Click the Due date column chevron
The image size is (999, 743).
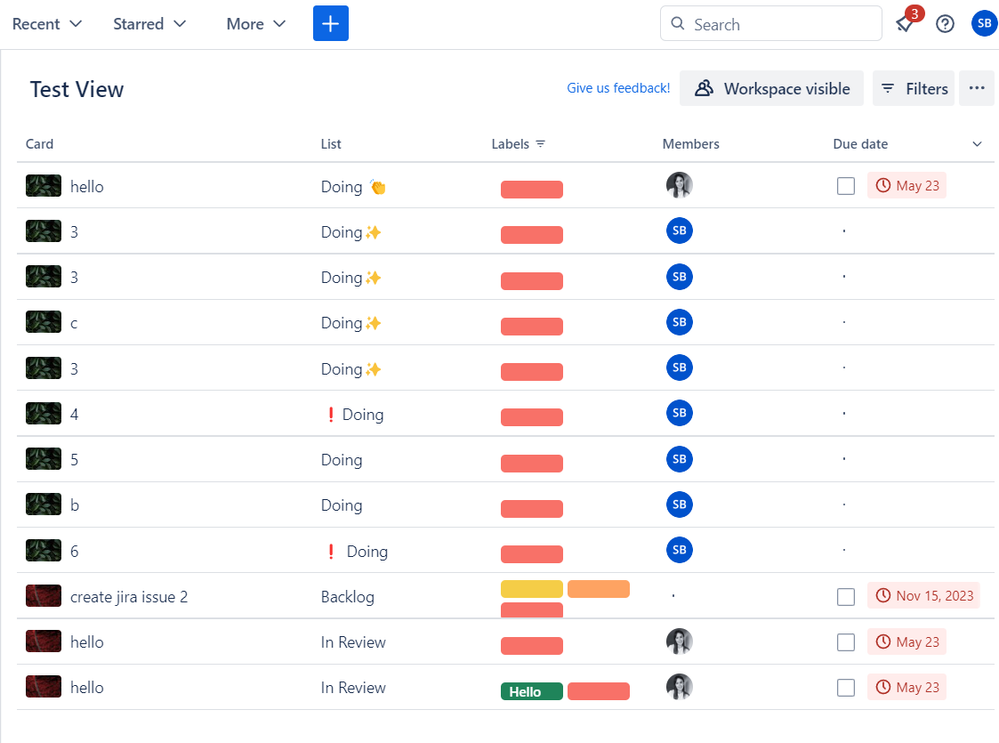977,144
